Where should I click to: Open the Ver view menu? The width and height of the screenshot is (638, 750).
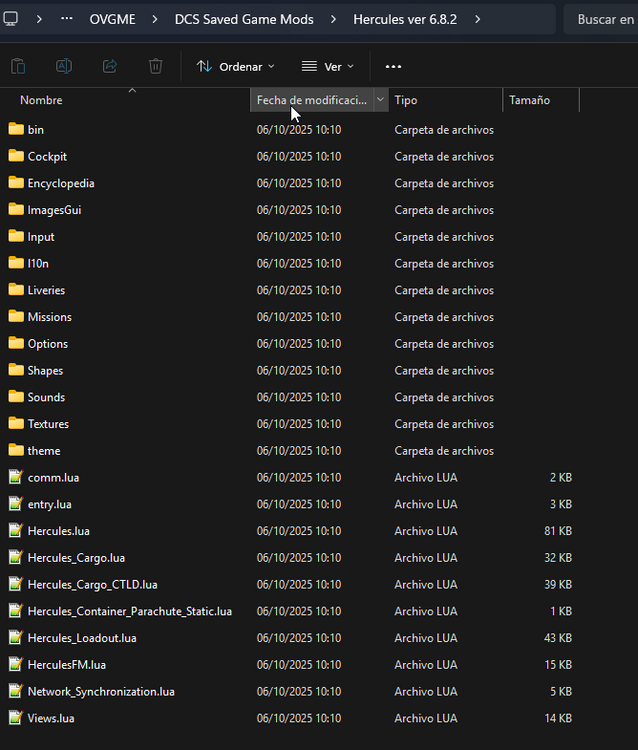pos(328,66)
